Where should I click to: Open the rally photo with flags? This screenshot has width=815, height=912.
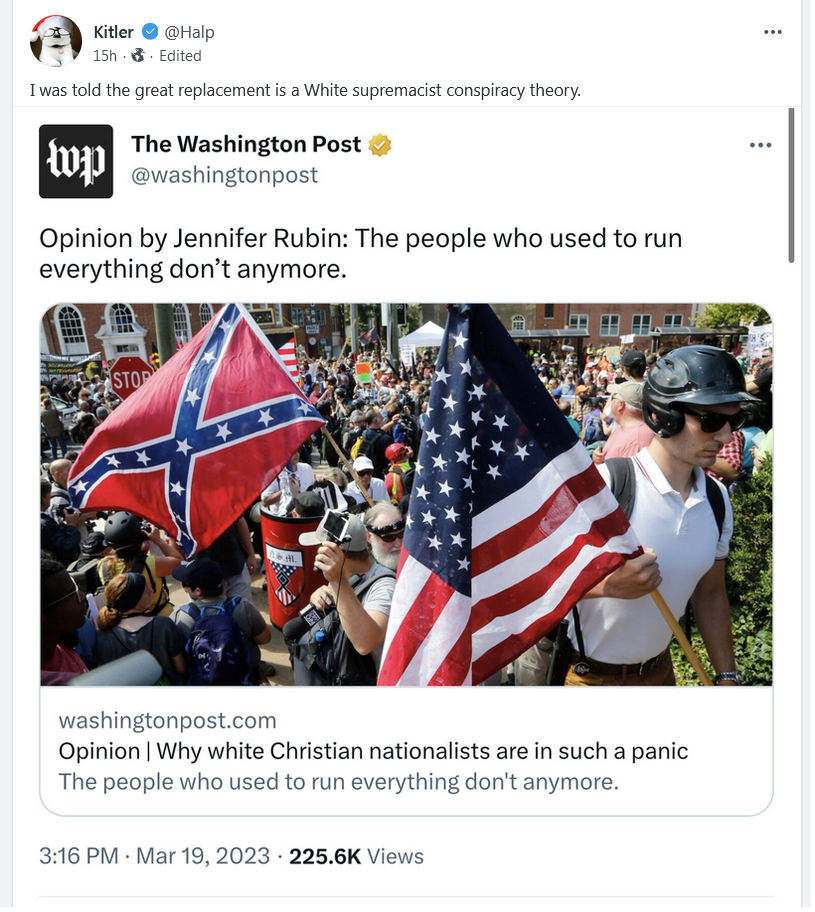(x=406, y=494)
